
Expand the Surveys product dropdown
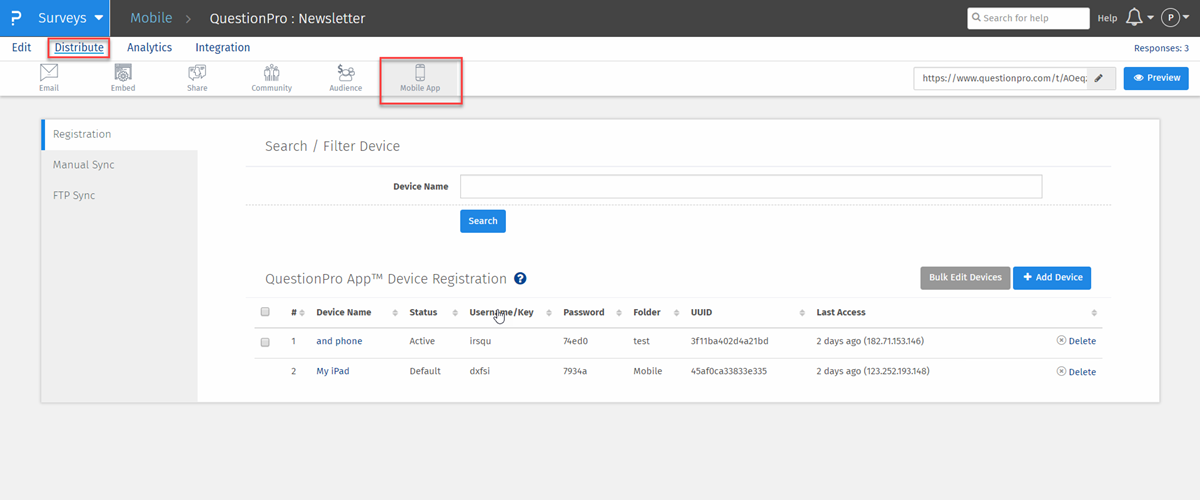[70, 18]
